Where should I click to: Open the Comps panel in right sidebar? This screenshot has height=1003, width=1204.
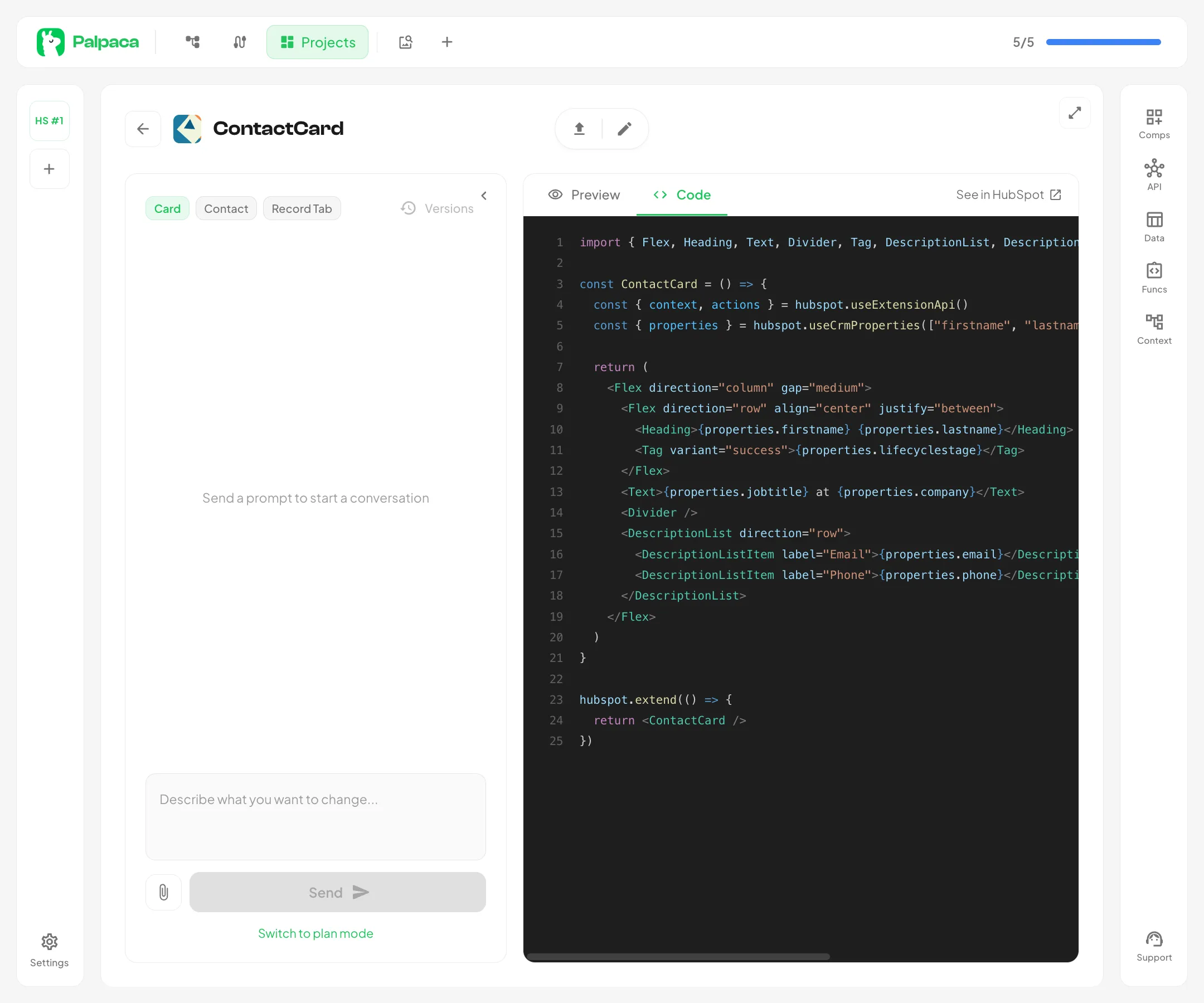[1153, 123]
